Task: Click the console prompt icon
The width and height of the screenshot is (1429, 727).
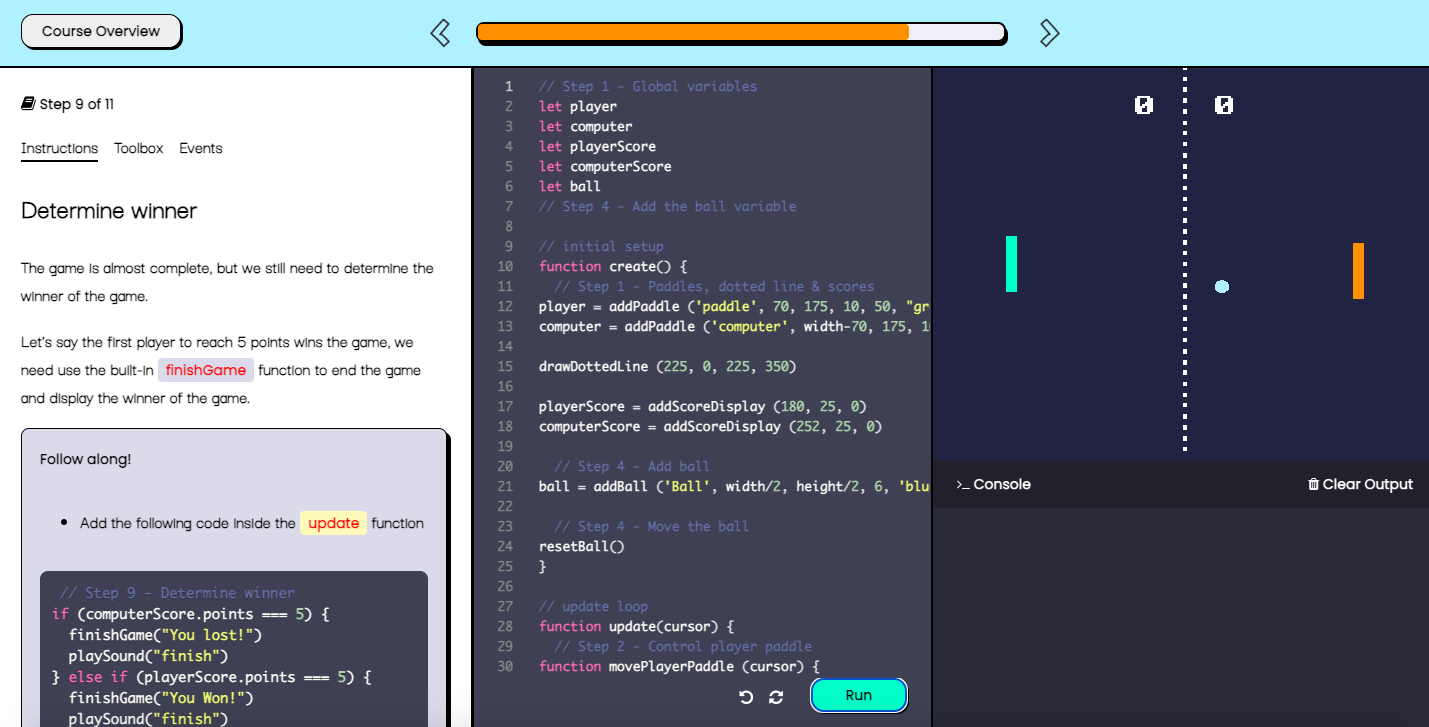Action: pyautogui.click(x=962, y=484)
